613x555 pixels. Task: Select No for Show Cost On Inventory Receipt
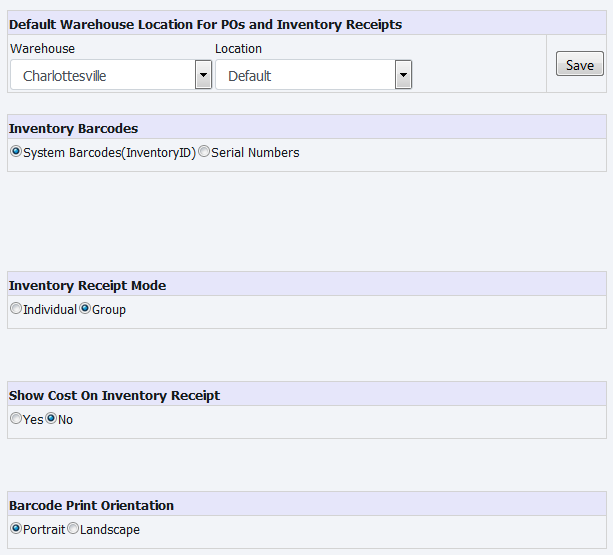(x=51, y=420)
